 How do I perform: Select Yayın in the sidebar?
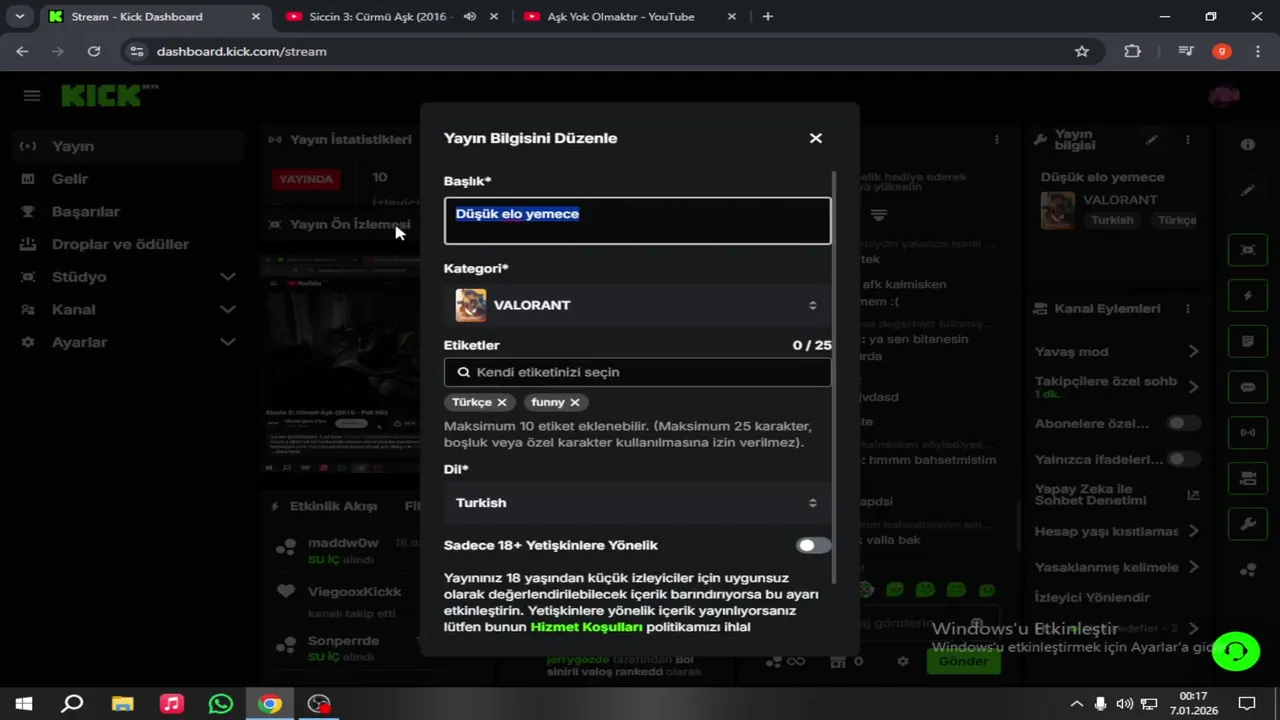tap(130, 146)
